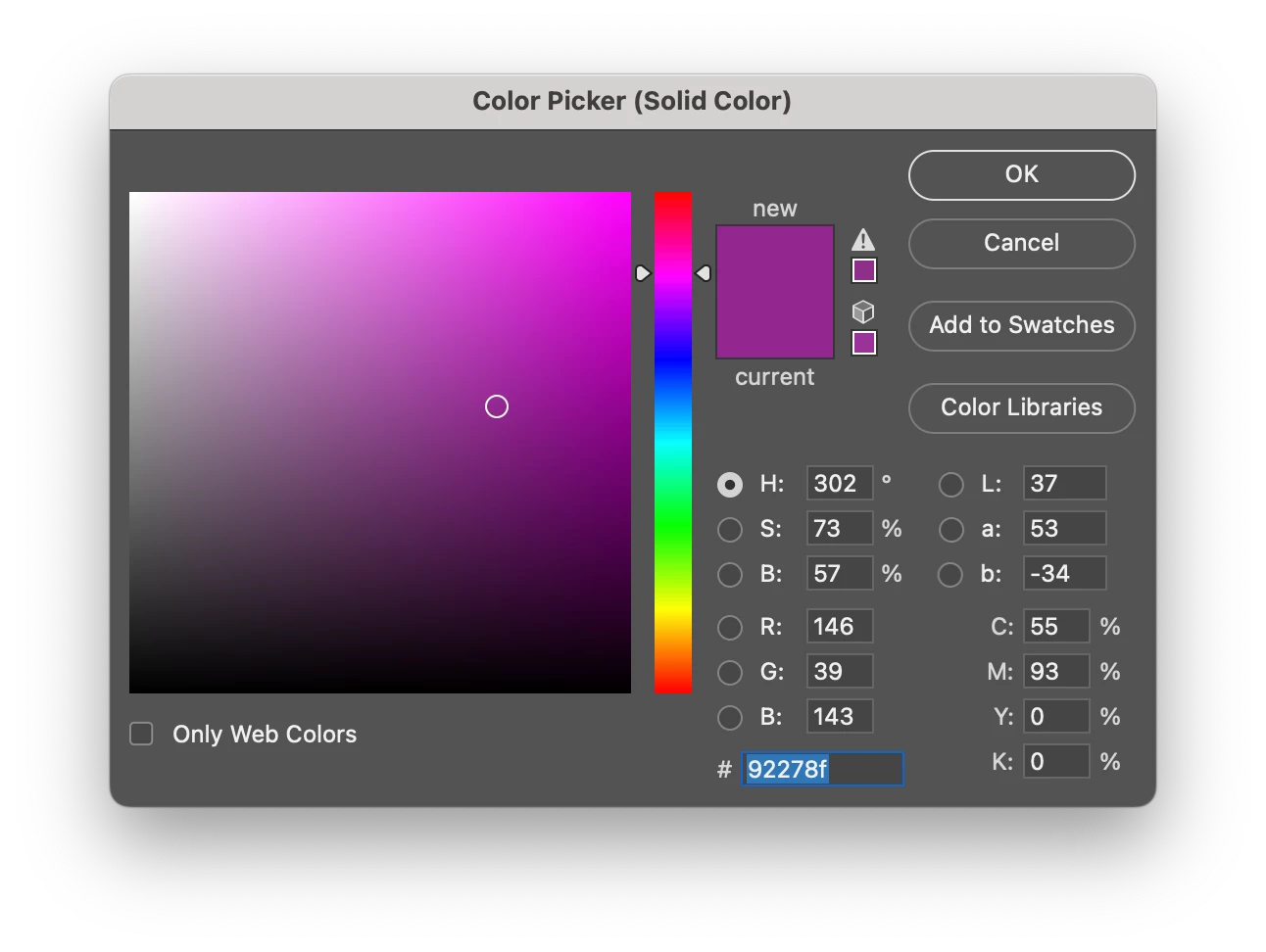
Task: Open Color Libraries
Action: pos(1022,408)
